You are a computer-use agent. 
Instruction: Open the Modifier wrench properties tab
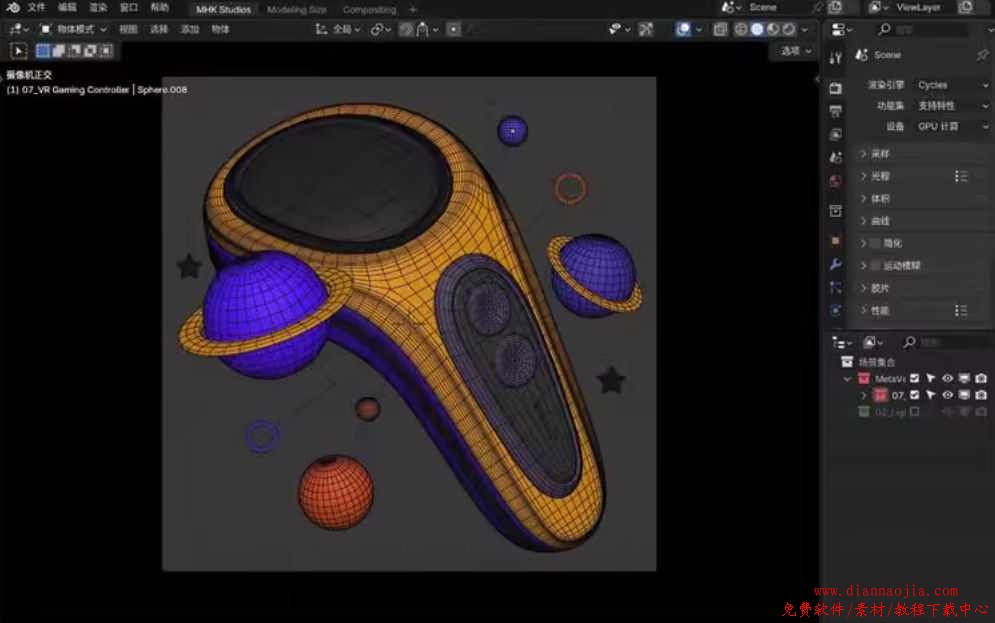(836, 264)
